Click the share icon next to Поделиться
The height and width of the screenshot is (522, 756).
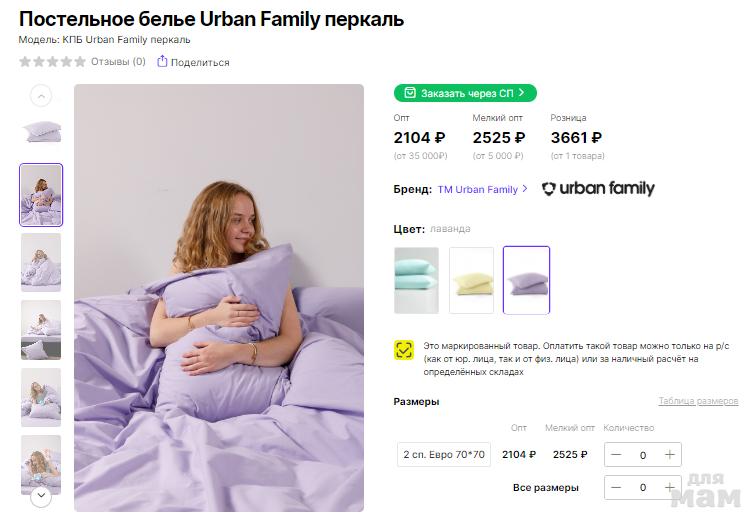click(162, 62)
